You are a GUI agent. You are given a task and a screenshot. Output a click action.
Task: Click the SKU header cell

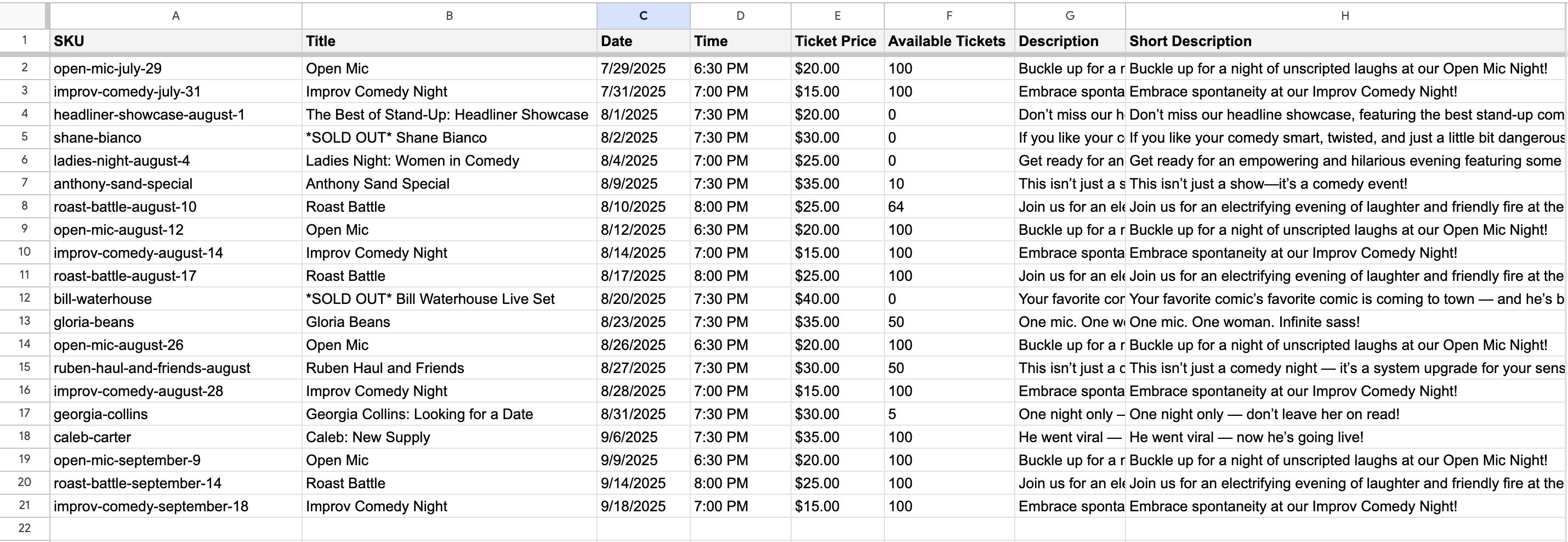pos(175,41)
